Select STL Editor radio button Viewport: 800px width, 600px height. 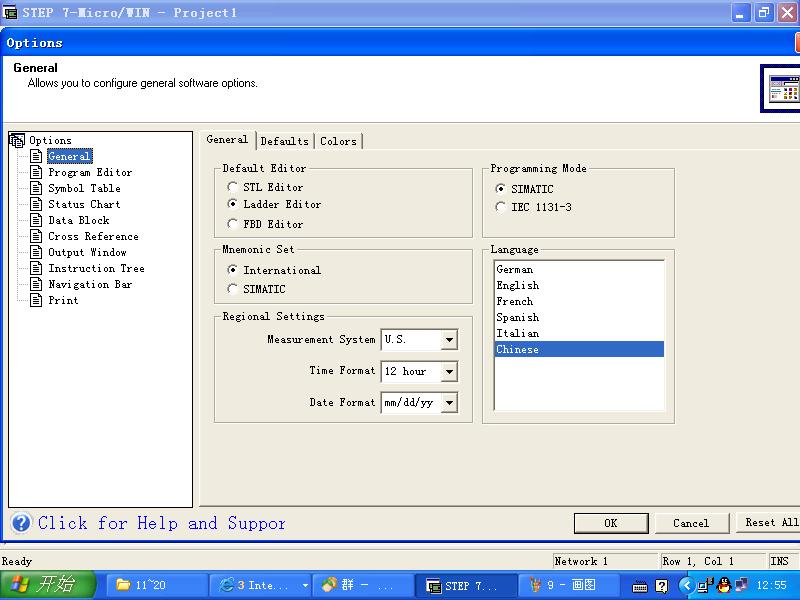point(232,187)
